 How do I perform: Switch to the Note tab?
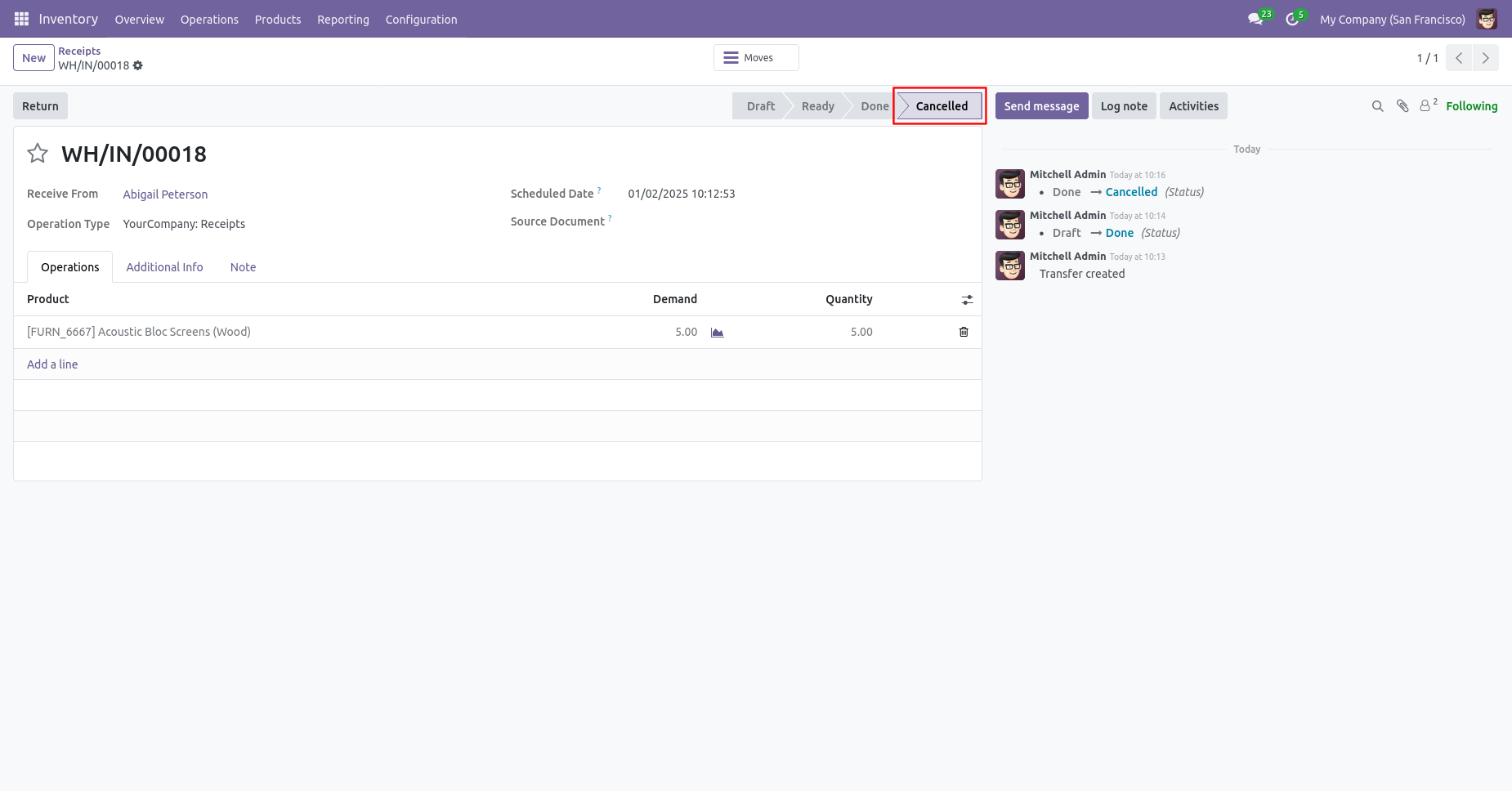point(243,267)
